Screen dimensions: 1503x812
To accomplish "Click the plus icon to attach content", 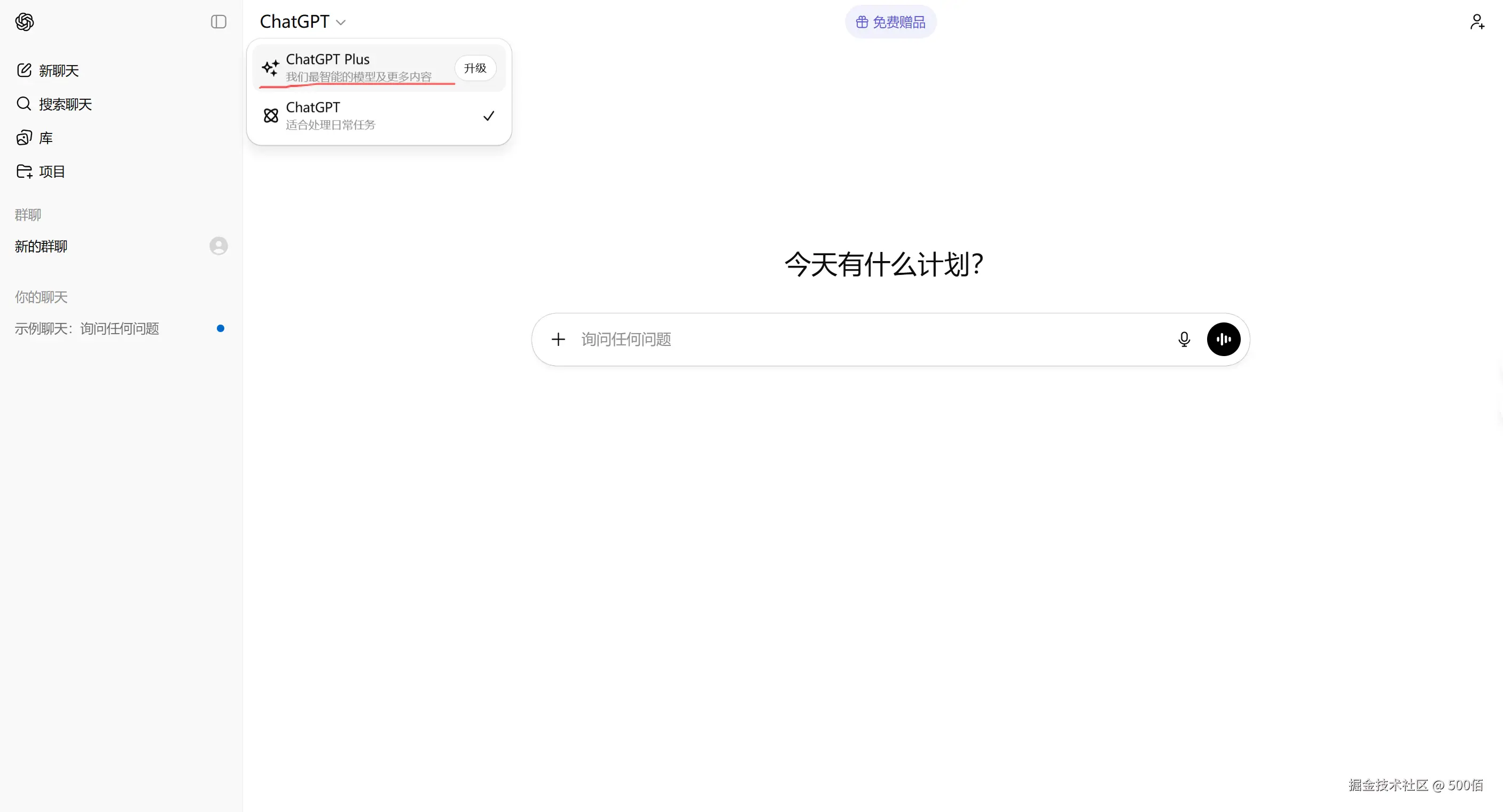I will pos(558,339).
